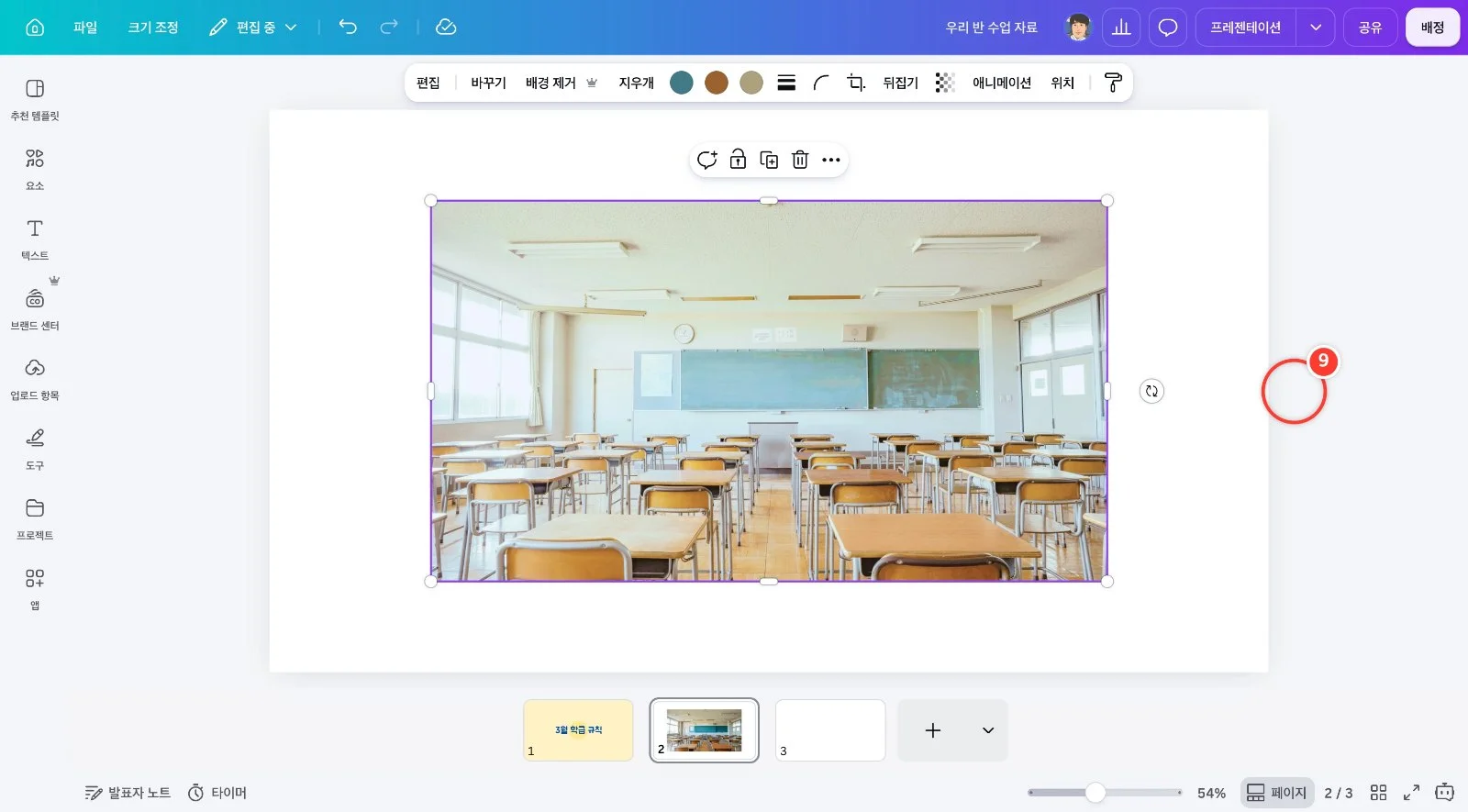Select the crop tool

[x=856, y=83]
